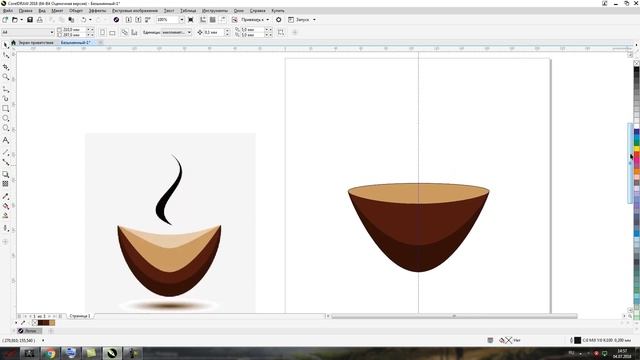Select the Polygon tool
Image resolution: width=640 pixels, height=360 pixels.
click(5, 128)
